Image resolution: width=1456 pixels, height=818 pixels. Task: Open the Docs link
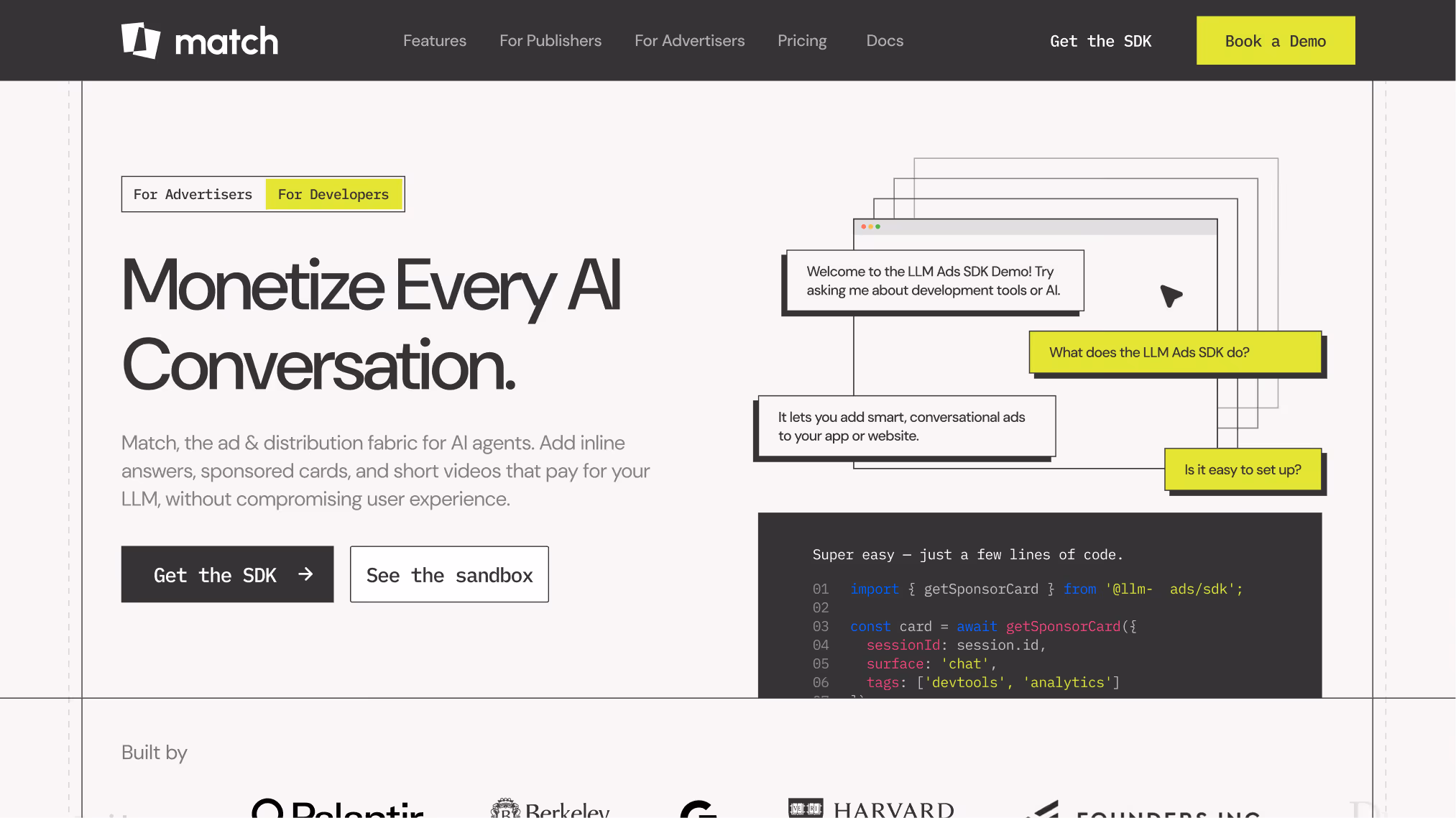(885, 41)
